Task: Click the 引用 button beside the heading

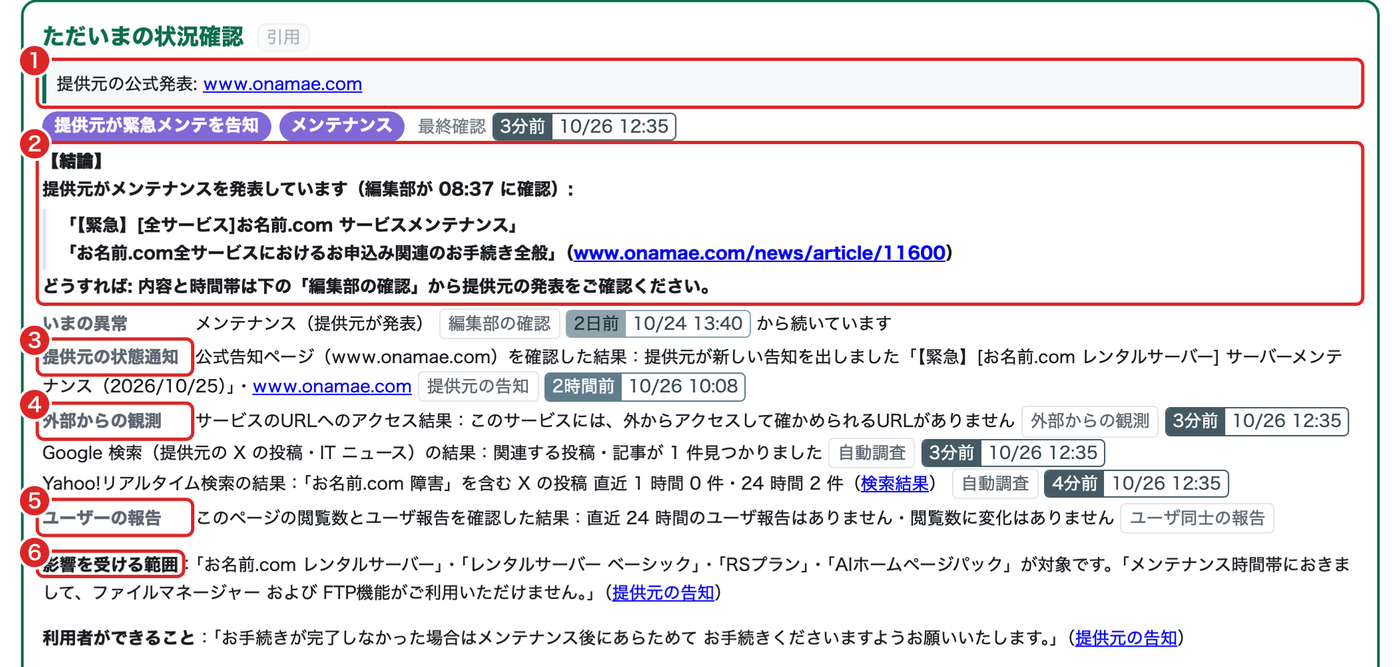Action: tap(283, 37)
